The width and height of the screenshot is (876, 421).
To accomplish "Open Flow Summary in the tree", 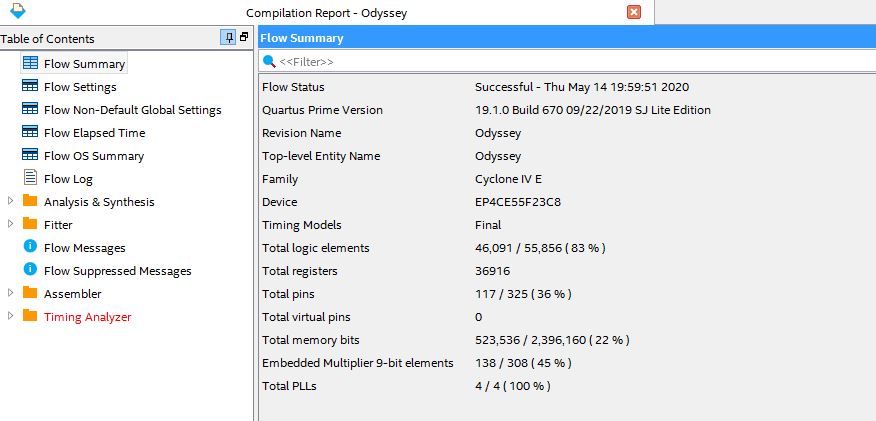I will coord(84,64).
